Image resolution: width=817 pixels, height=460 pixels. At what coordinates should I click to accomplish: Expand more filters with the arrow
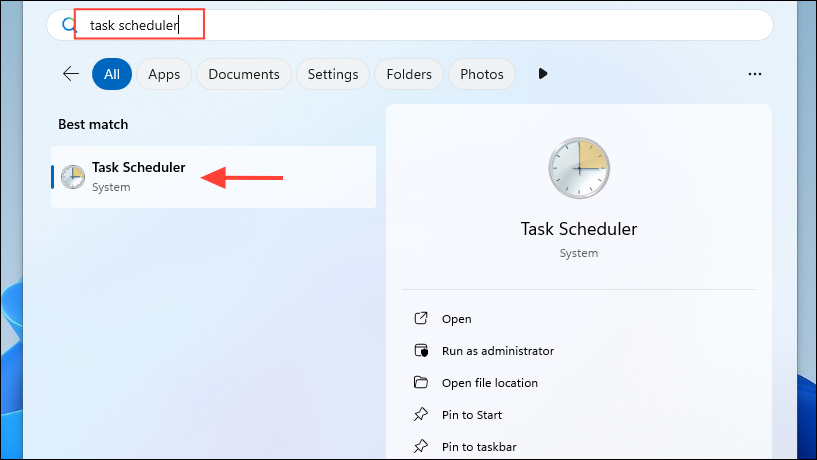point(543,74)
